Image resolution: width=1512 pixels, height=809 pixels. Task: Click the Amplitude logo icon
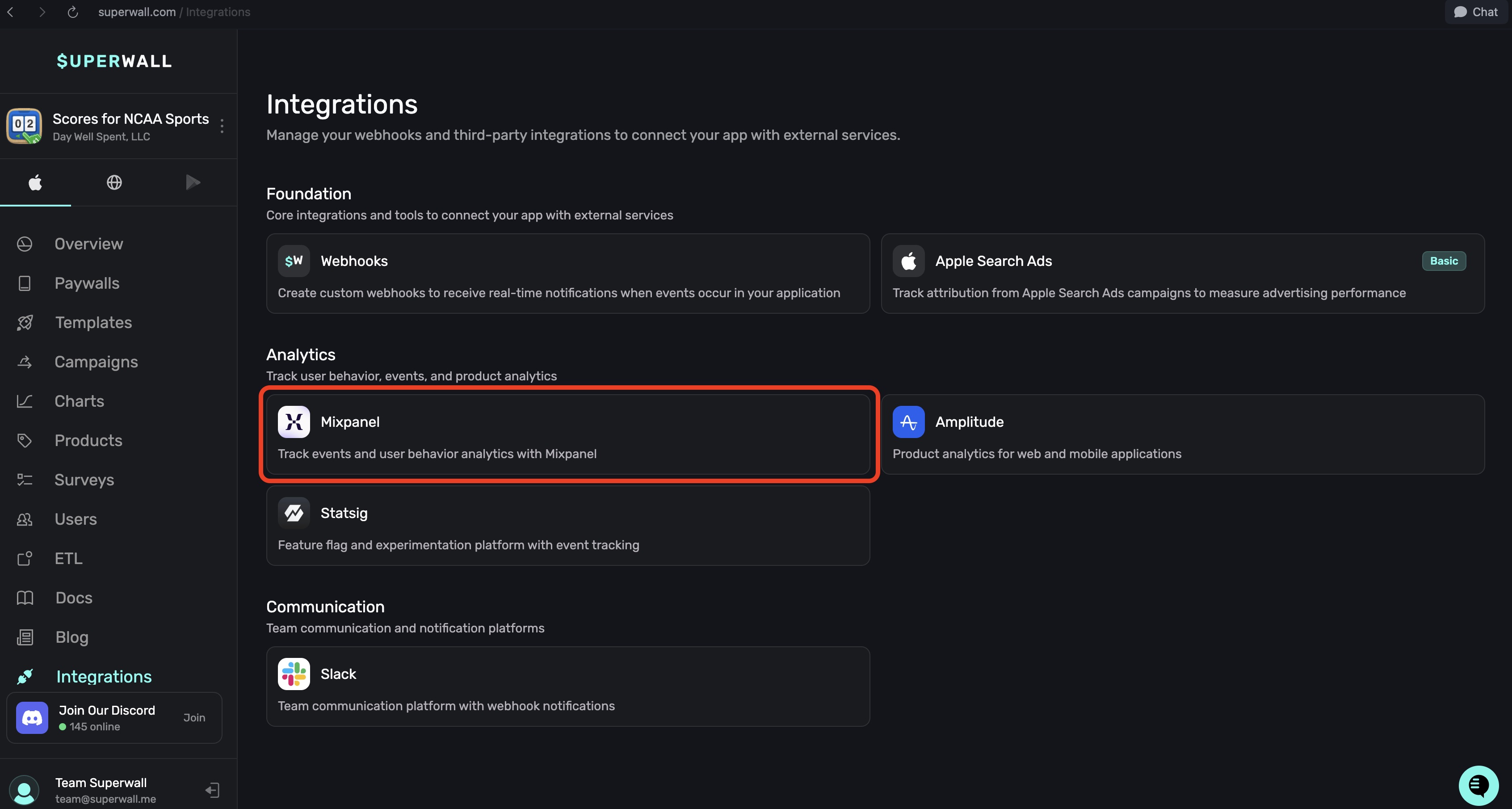[908, 422]
